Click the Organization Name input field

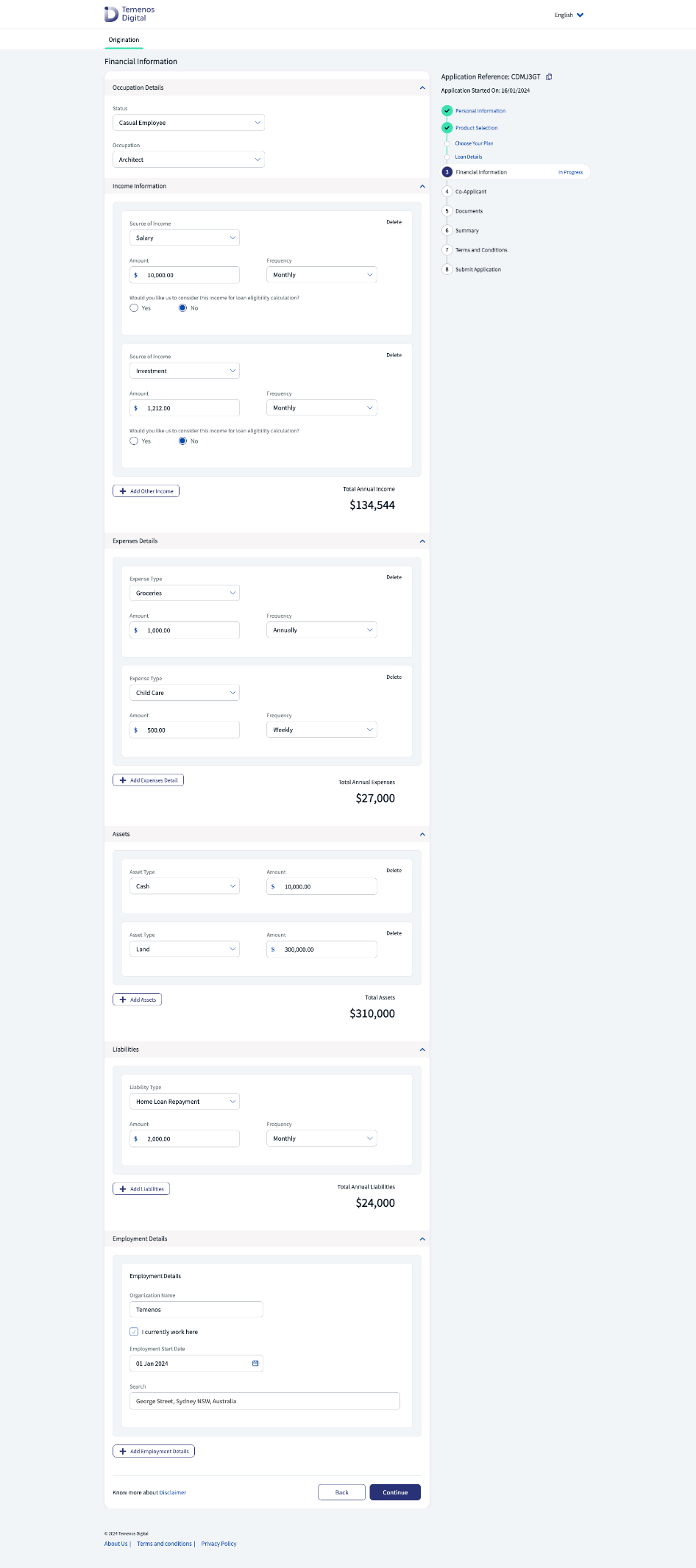(x=196, y=1310)
